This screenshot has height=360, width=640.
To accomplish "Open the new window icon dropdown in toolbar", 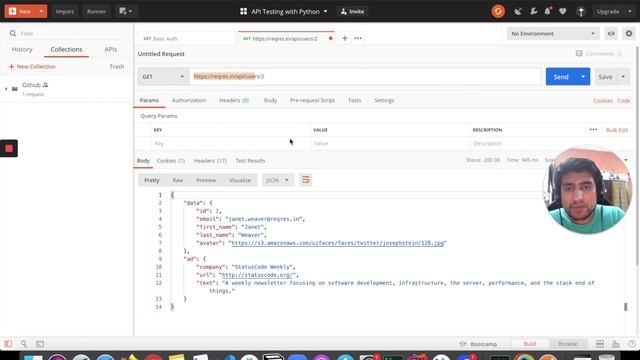I will (125, 11).
